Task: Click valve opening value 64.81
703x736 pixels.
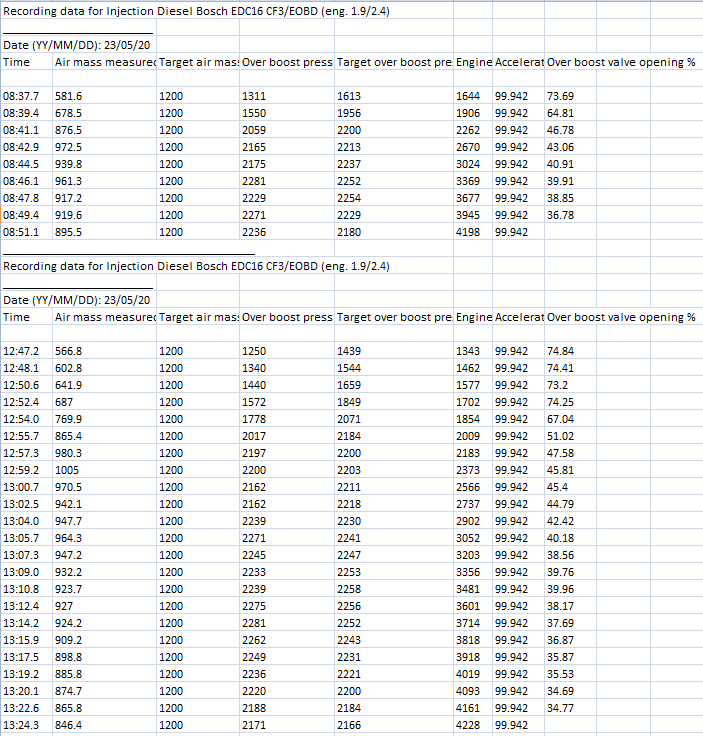Action: pyautogui.click(x=560, y=113)
